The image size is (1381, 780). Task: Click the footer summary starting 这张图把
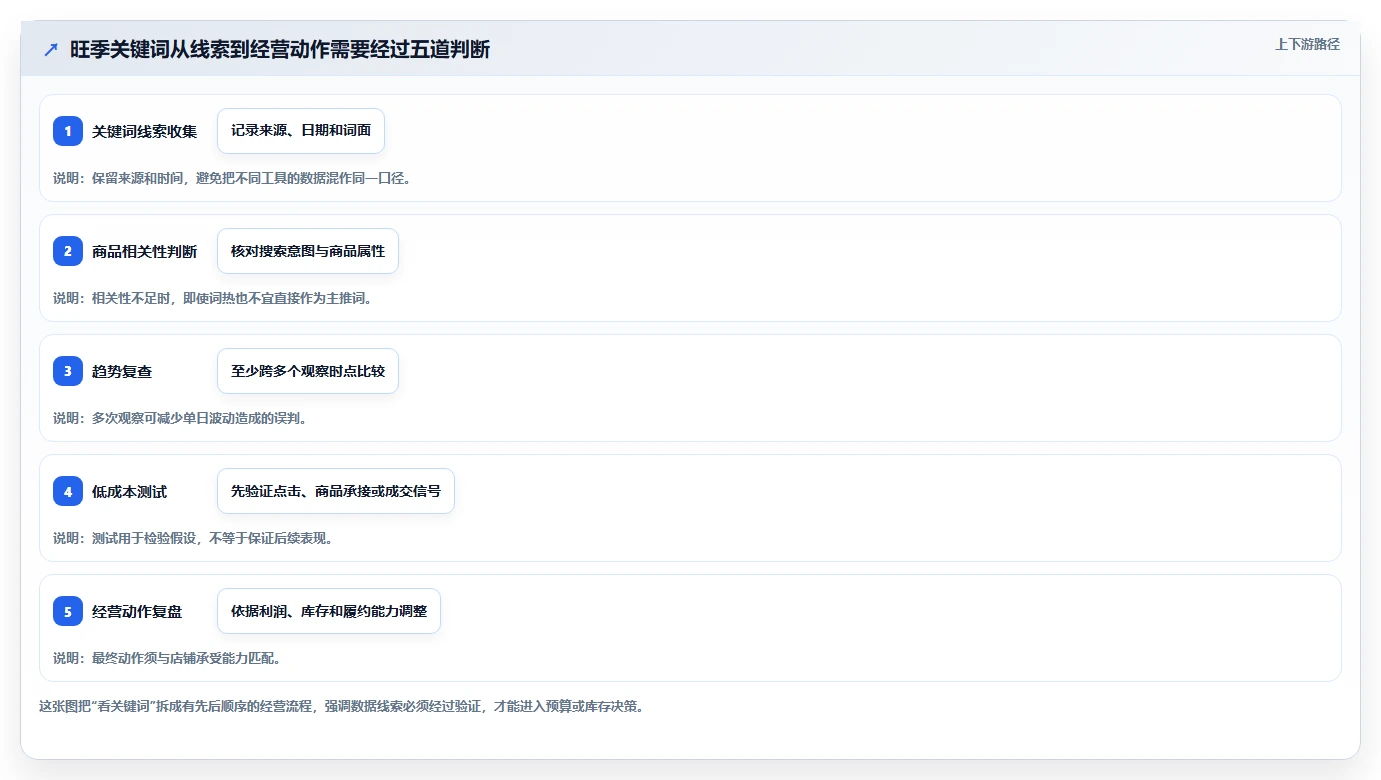(x=342, y=706)
